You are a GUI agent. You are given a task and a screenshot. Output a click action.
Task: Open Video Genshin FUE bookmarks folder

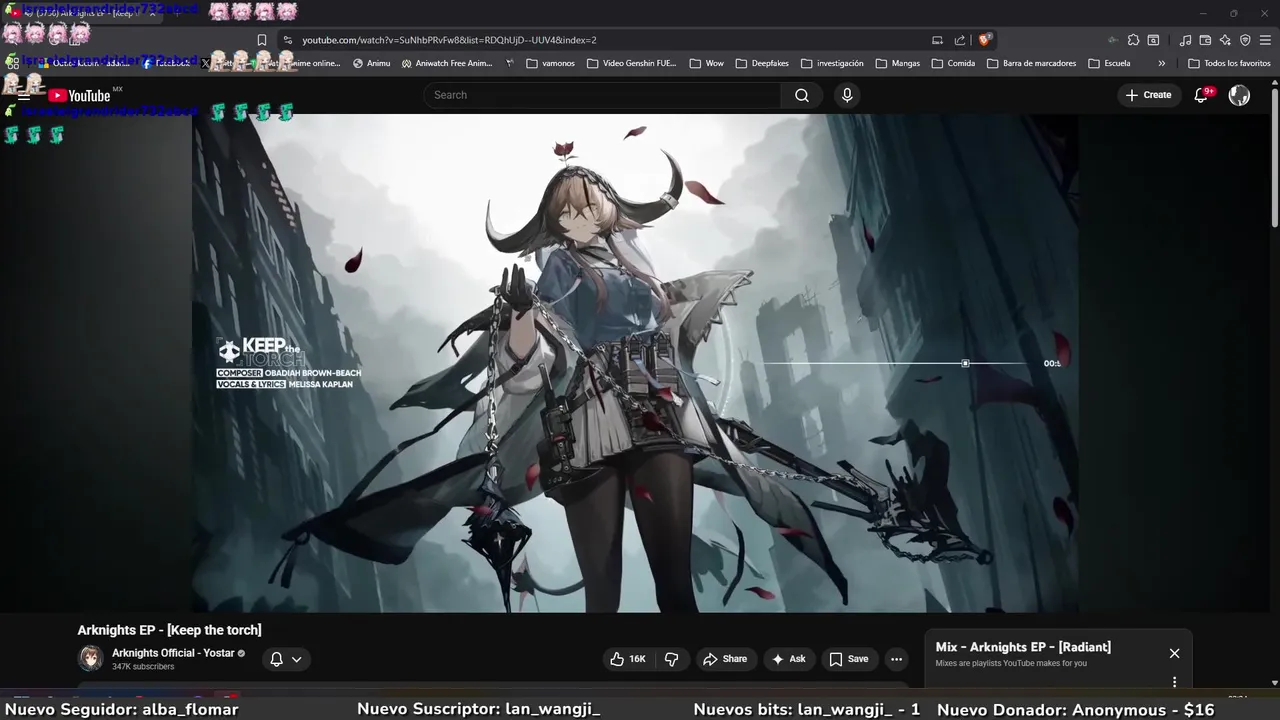(632, 63)
